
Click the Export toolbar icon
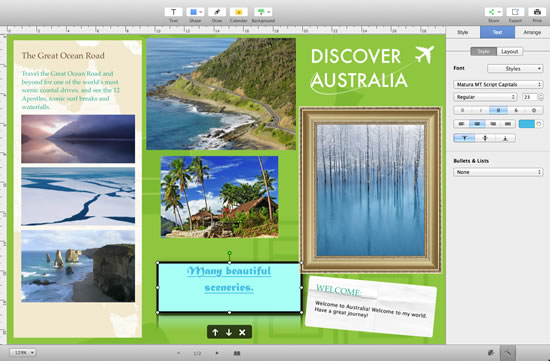pyautogui.click(x=515, y=12)
